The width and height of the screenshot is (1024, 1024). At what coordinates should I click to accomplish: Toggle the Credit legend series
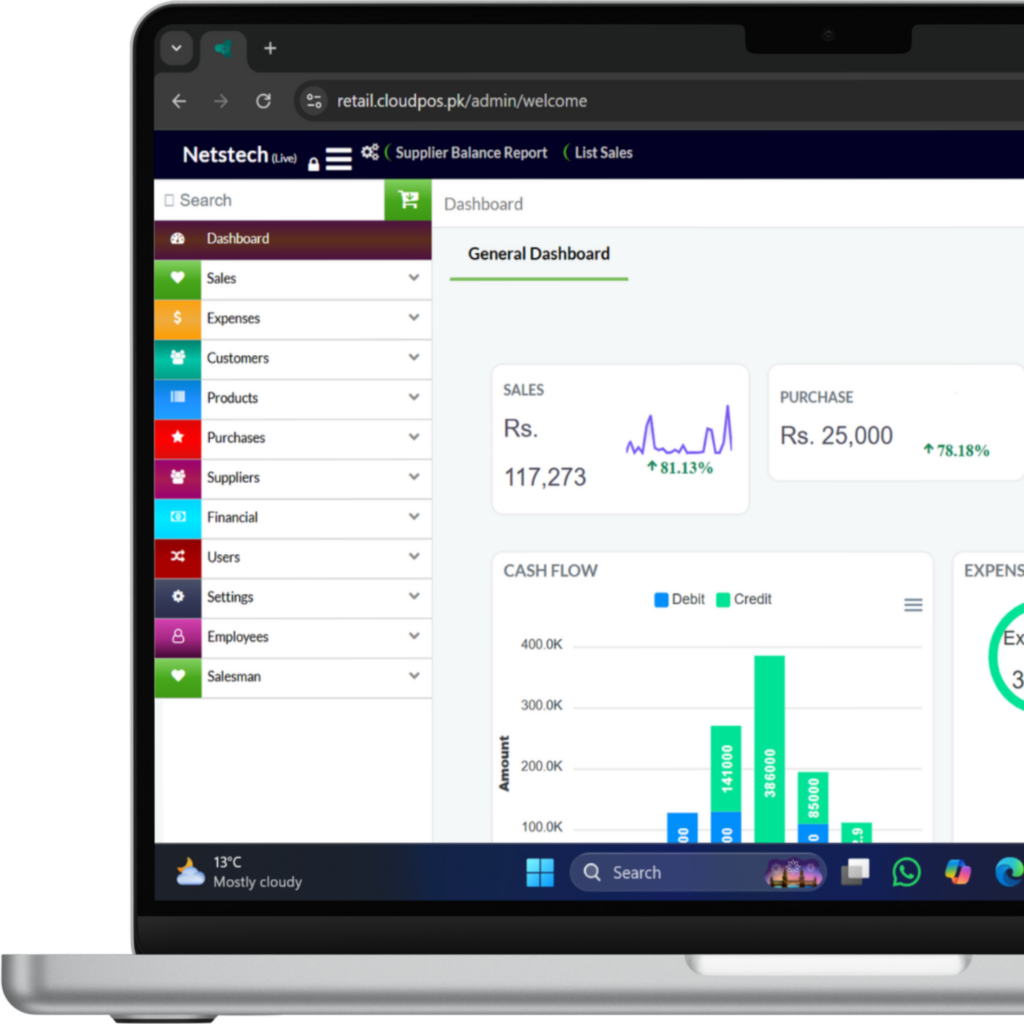[x=743, y=599]
